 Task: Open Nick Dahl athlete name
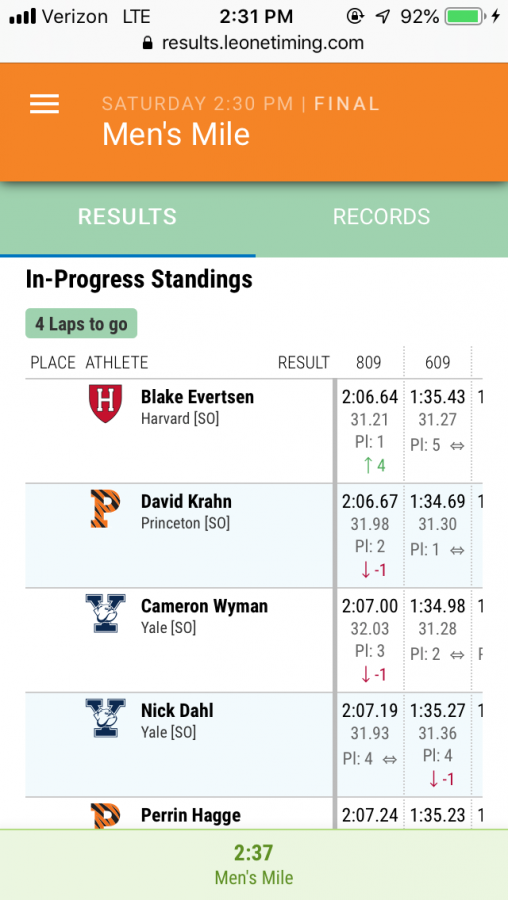coord(177,711)
